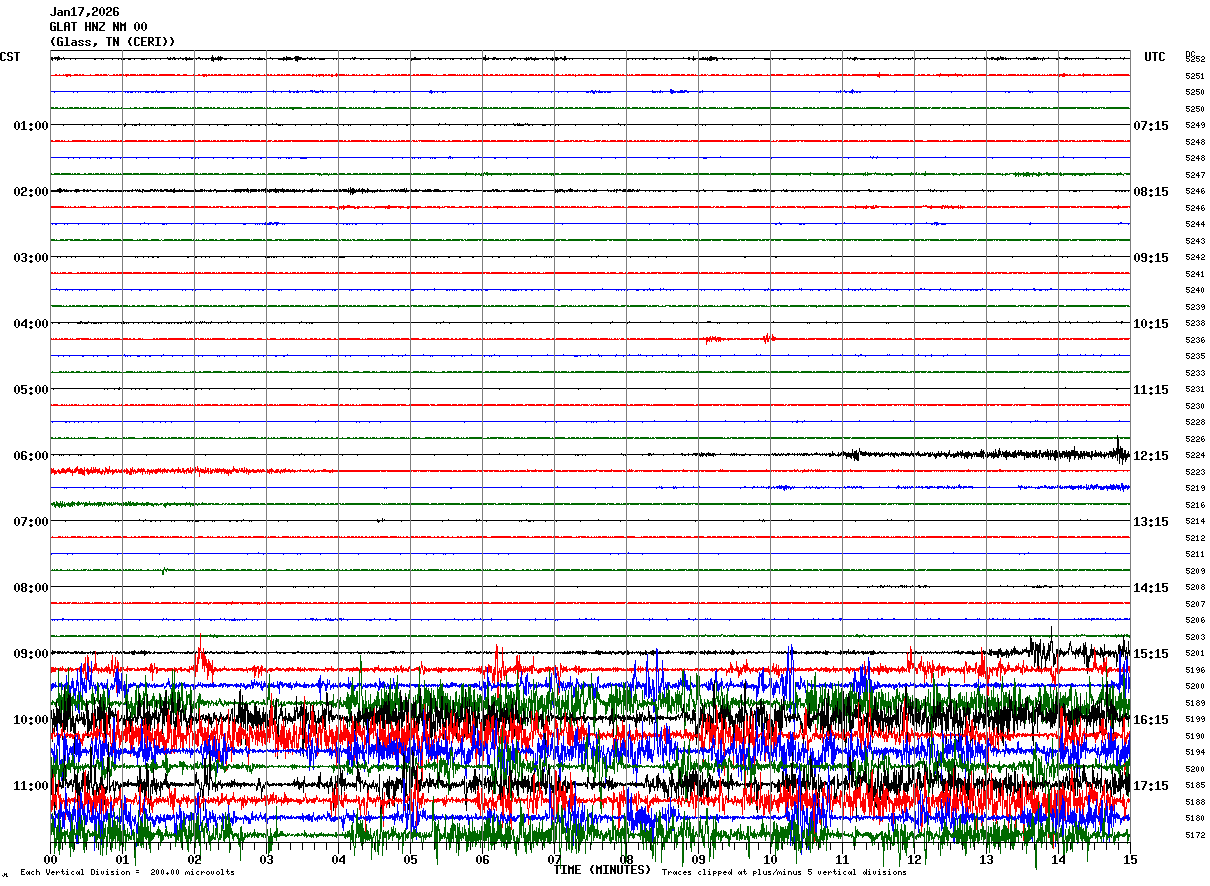The width and height of the screenshot is (1210, 886).
Task: Click the "Traces clipped at plus/minus 5 vertical divisions" note
Action: coord(784,873)
